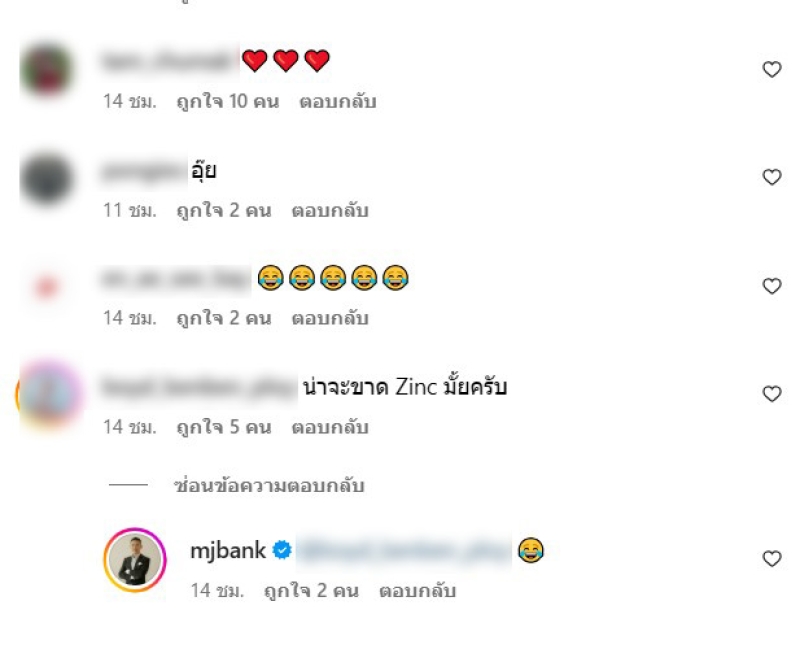View the 5 likes on Zinc comment
Image resolution: width=800 pixels, height=649 pixels.
pos(223,427)
